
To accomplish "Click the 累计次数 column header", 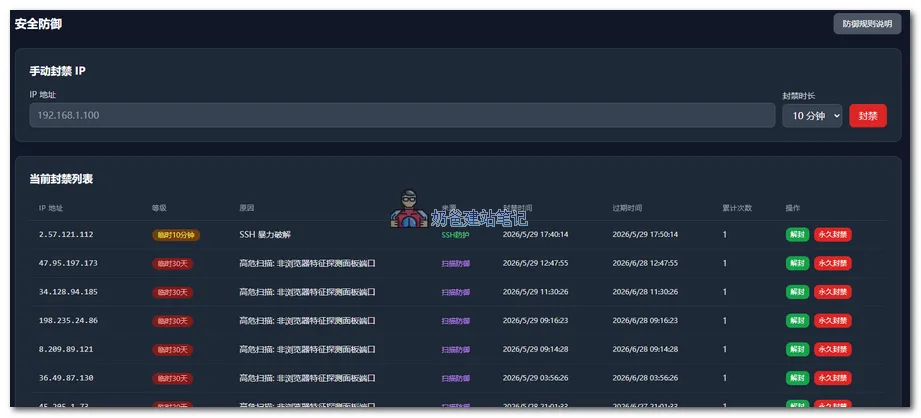I will coord(737,208).
